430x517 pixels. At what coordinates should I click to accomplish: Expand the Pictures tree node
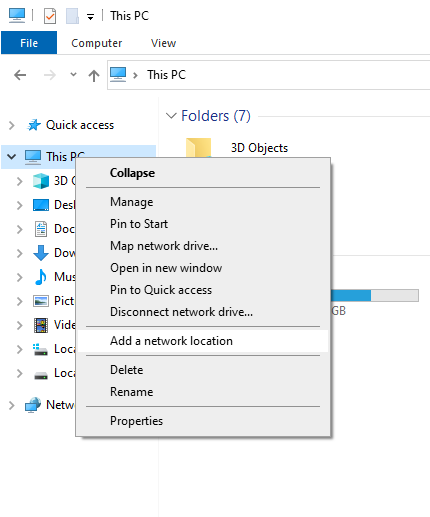[x=20, y=301]
